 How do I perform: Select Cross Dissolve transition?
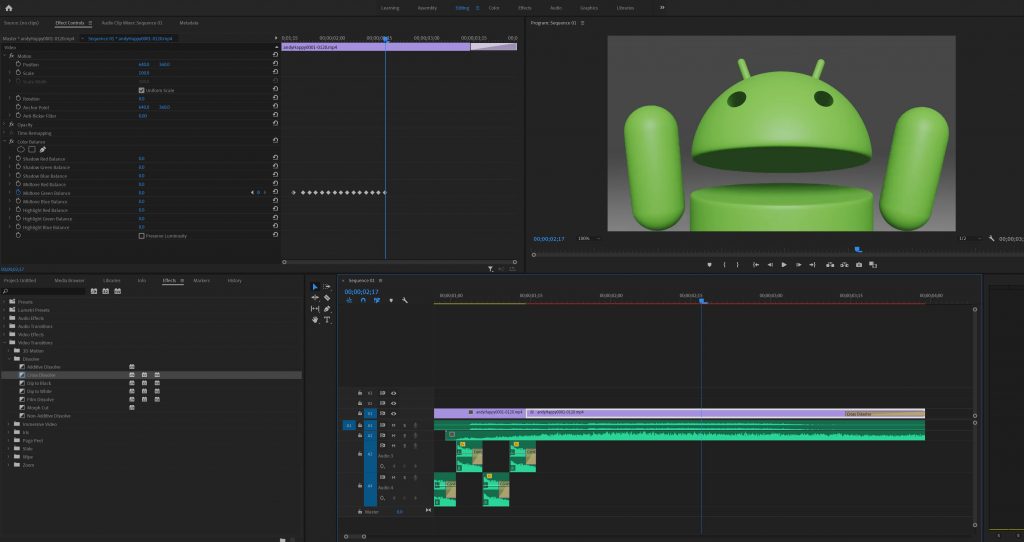point(41,375)
